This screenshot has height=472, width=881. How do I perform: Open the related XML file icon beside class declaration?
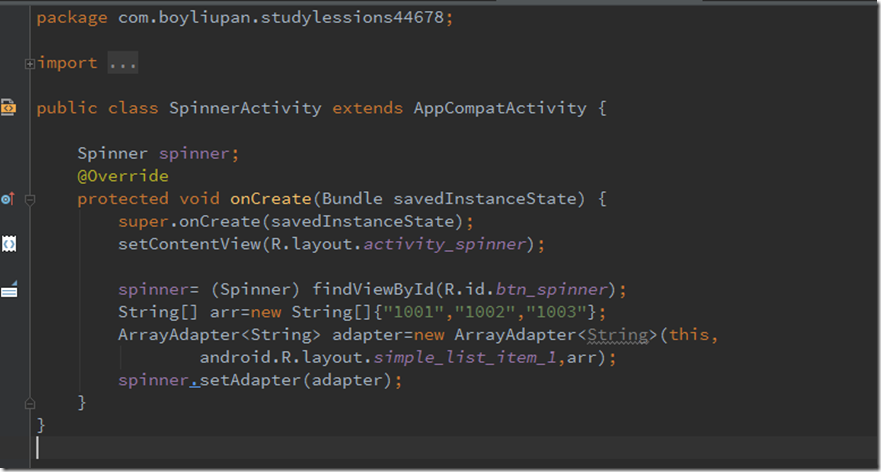[9, 107]
